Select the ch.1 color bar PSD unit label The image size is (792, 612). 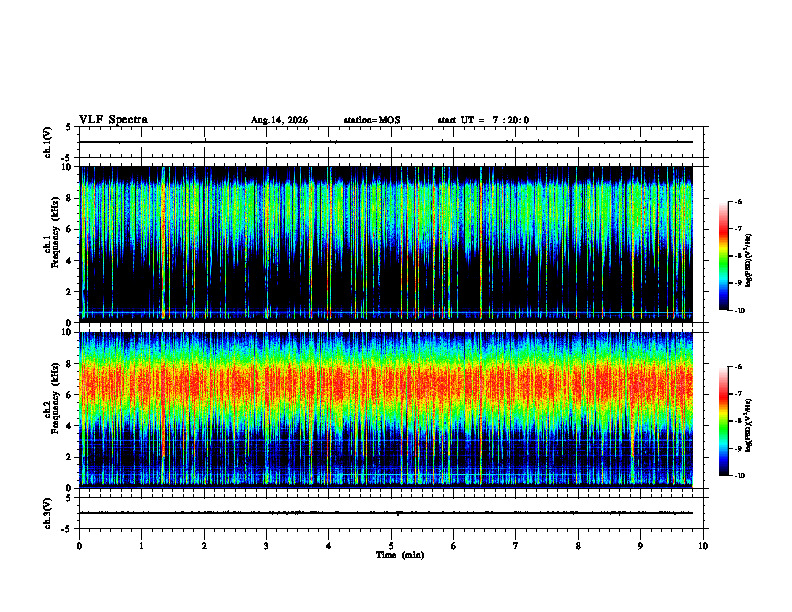(x=749, y=261)
